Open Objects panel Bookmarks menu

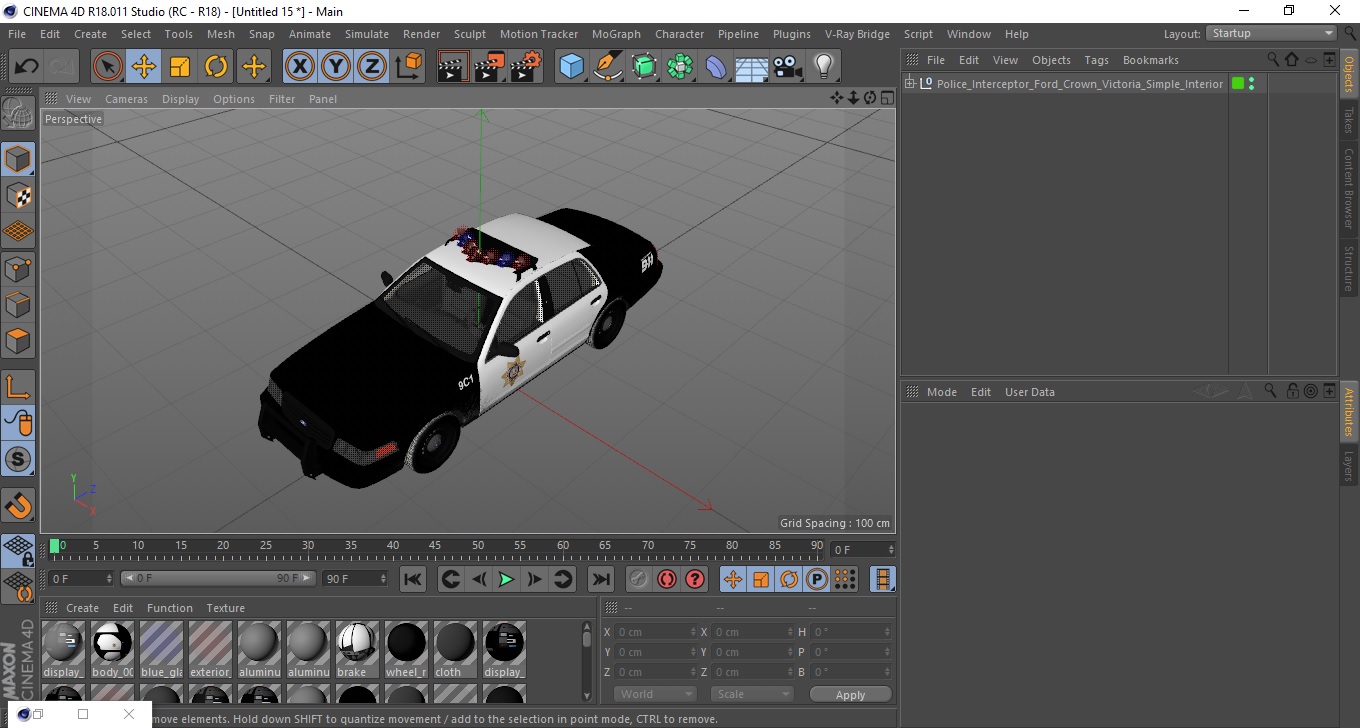(1150, 60)
